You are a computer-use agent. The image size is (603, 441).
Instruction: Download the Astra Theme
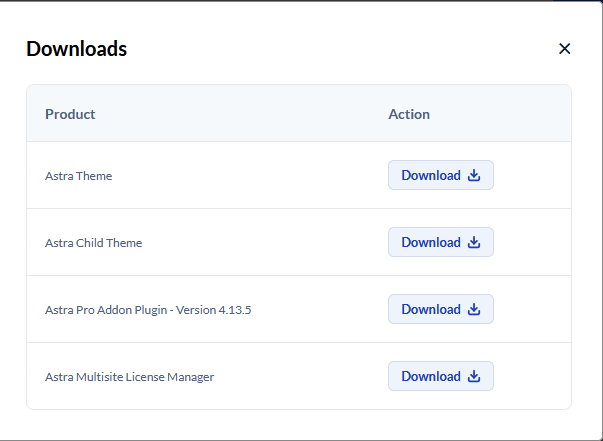[x=441, y=175]
